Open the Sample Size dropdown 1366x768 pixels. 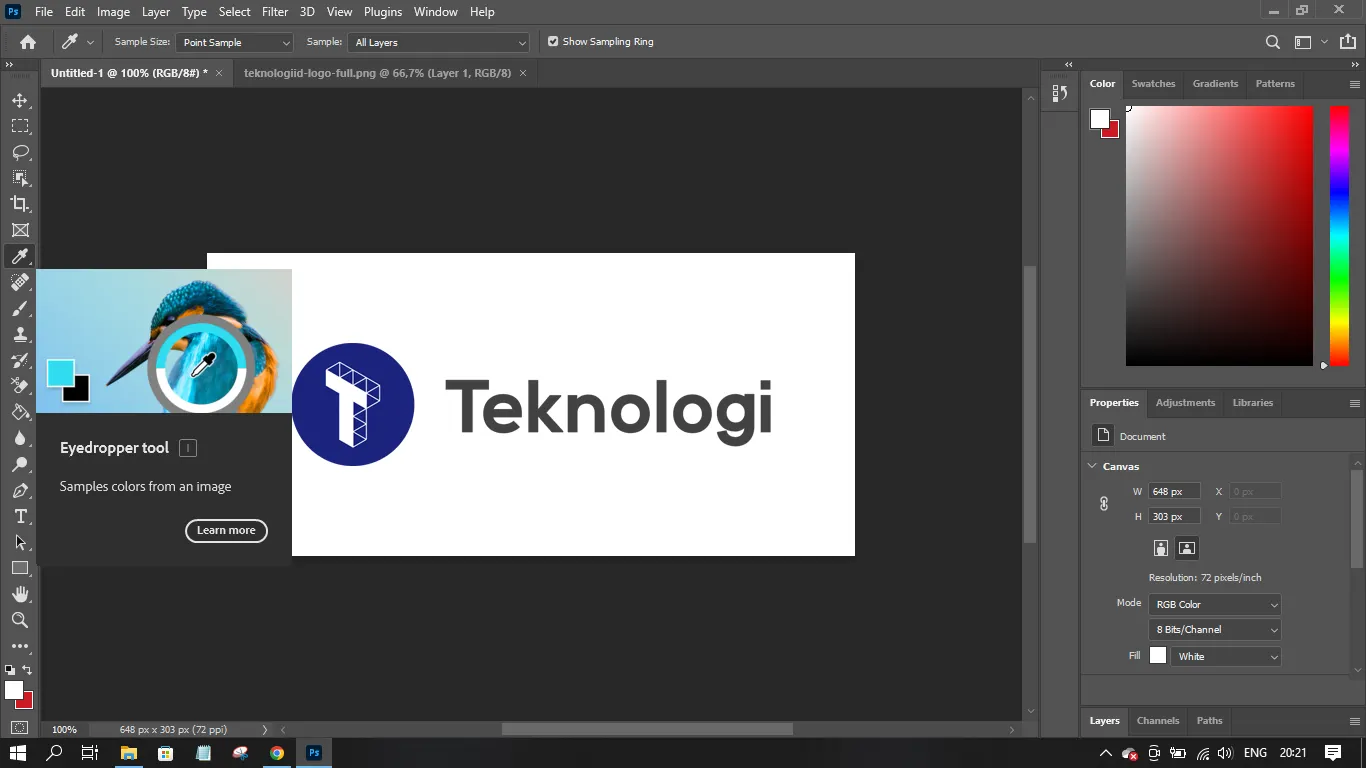(235, 42)
